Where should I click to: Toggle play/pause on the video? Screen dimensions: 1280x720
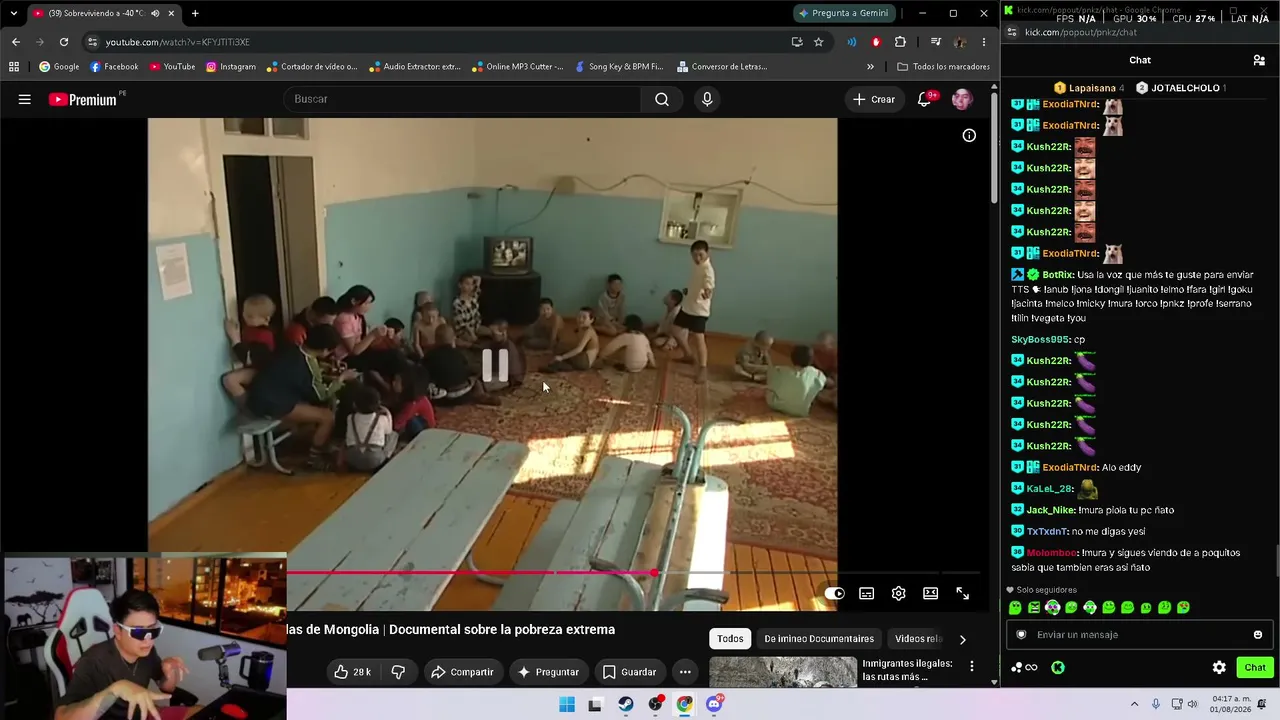click(495, 366)
